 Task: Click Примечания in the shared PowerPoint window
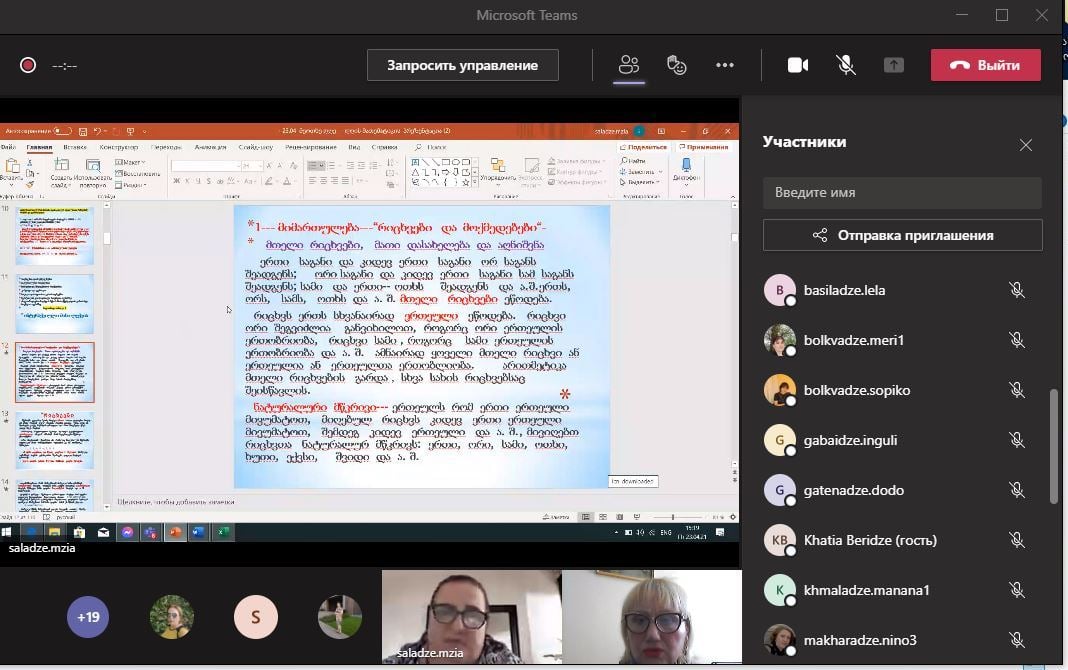[704, 147]
